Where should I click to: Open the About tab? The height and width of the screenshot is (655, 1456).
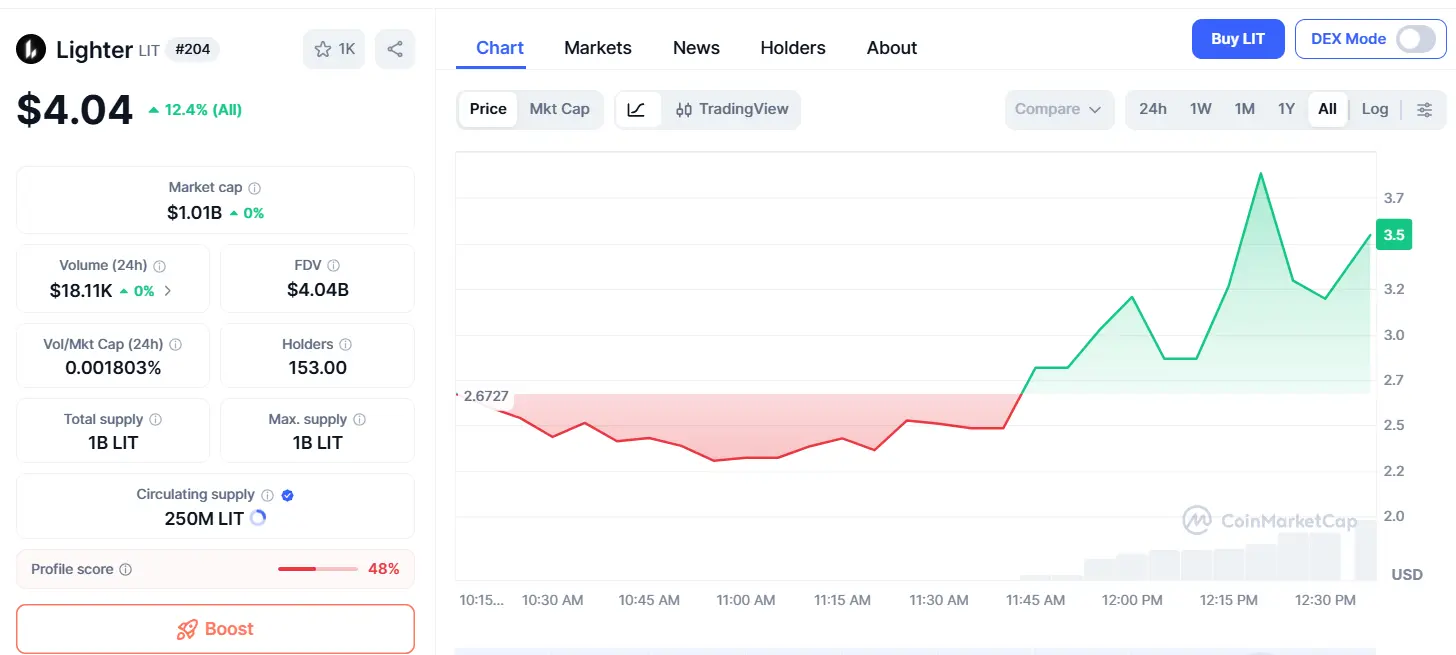click(892, 48)
